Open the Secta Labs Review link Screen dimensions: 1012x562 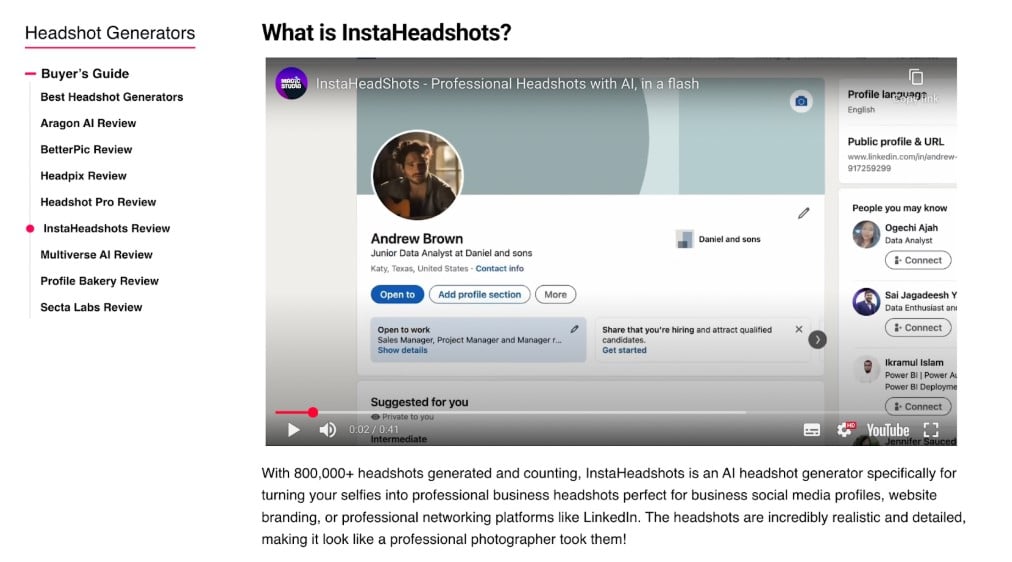click(91, 307)
